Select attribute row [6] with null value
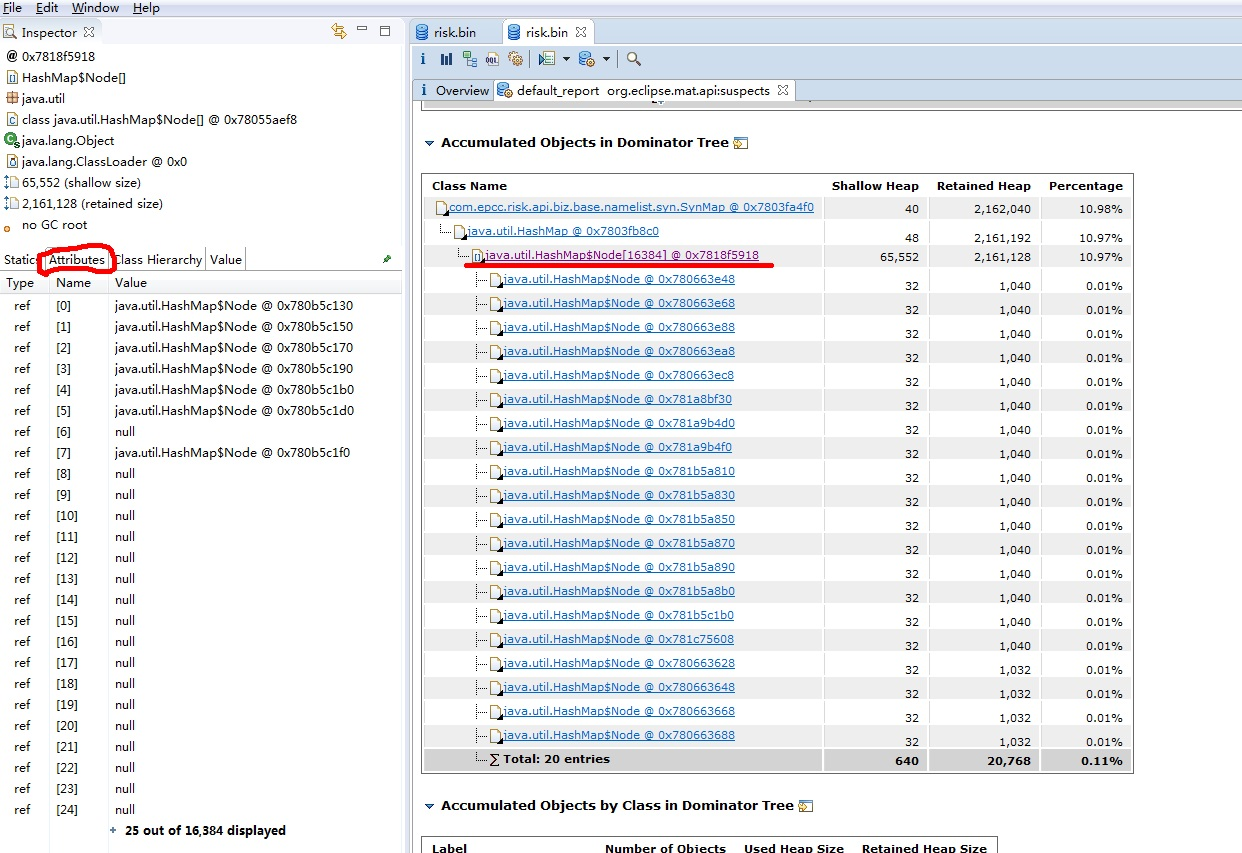The width and height of the screenshot is (1242, 853). [201, 432]
